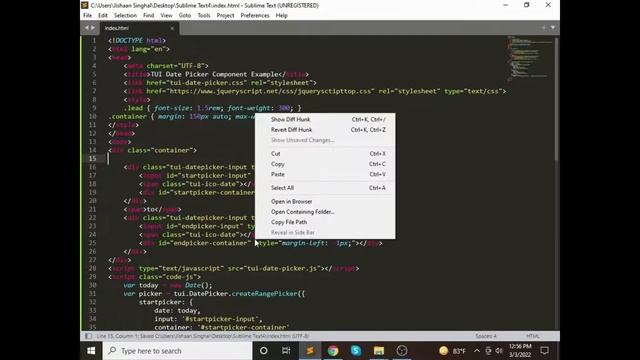Change syntax via HTML in status bar
This screenshot has width=640, height=360.
pos(533,336)
